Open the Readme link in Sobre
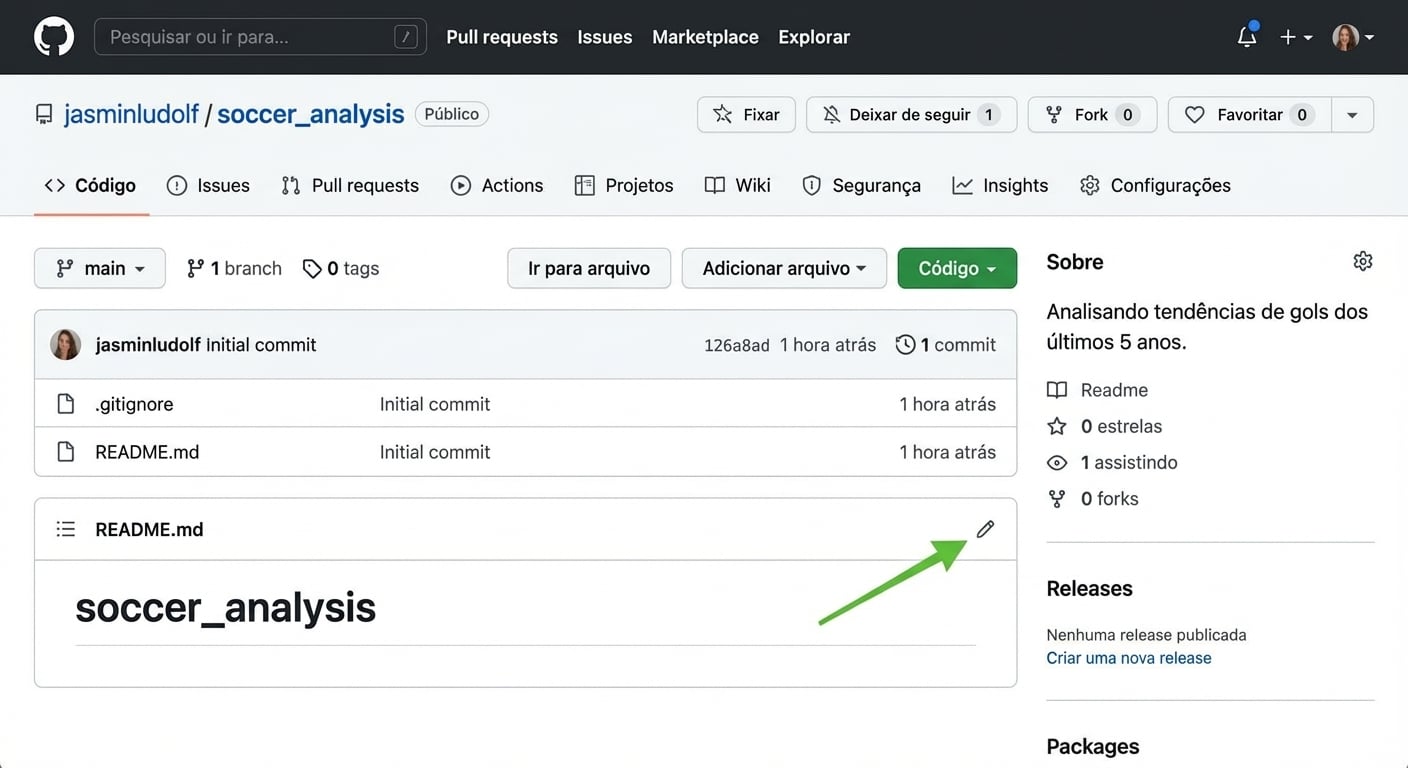Screen dimensions: 1408x768 pos(1097,390)
